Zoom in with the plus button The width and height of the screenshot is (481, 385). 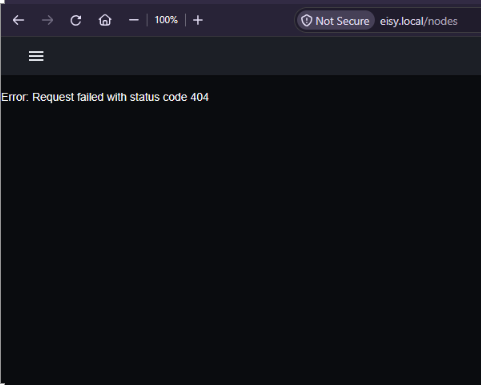tap(198, 20)
